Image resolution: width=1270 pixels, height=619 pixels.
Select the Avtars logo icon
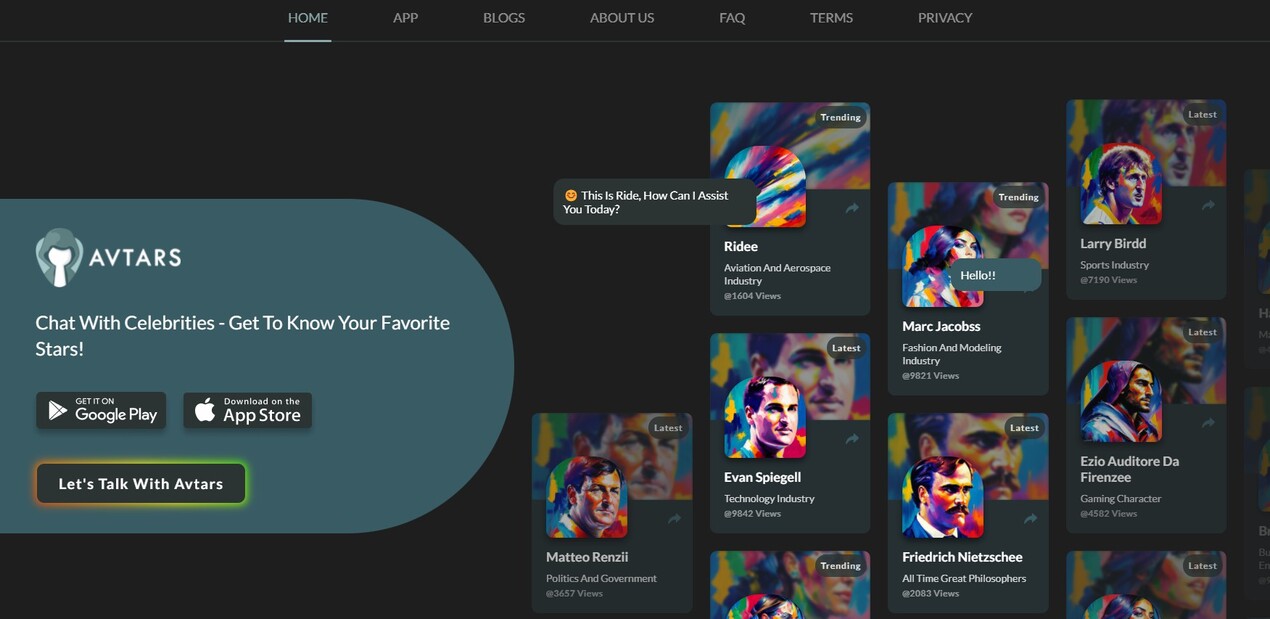coord(62,258)
